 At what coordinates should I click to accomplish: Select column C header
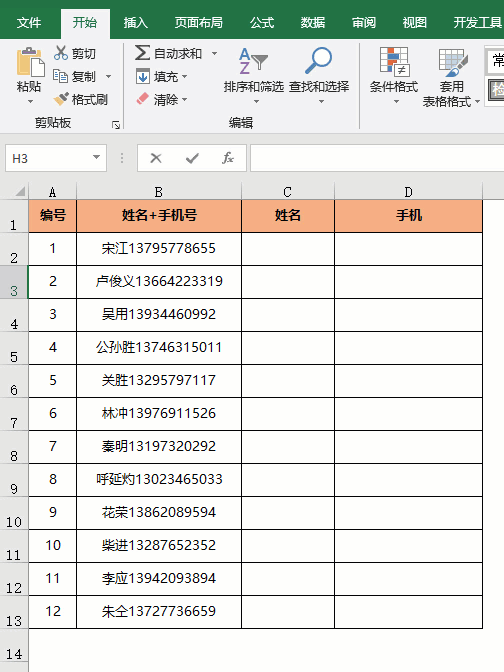point(288,192)
